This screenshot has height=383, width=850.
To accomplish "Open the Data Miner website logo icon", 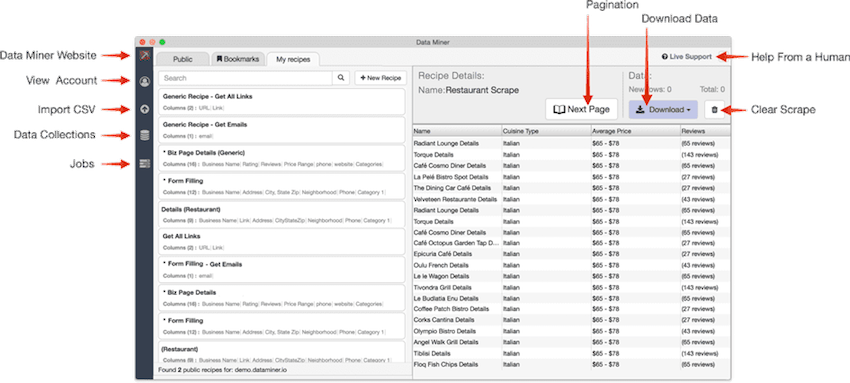I will 144,55.
